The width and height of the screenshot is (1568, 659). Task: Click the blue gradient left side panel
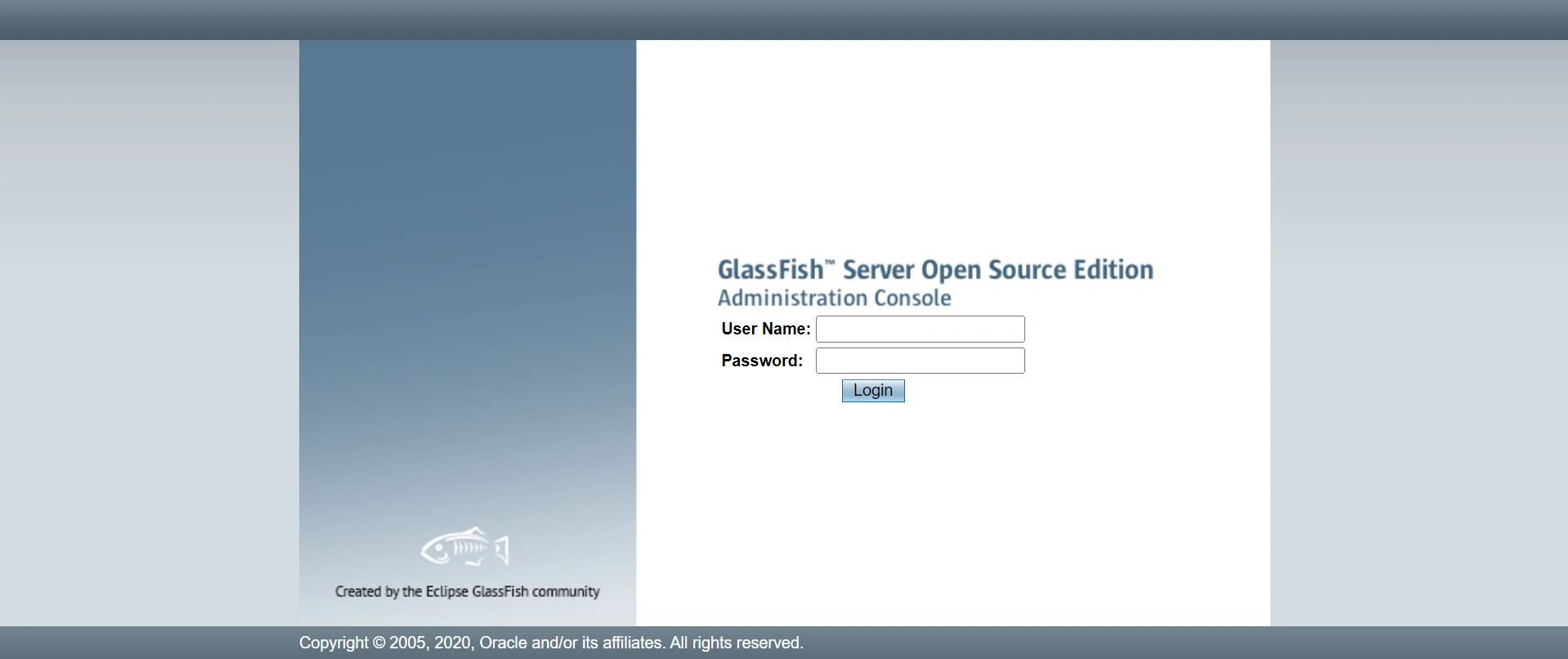pyautogui.click(x=467, y=245)
